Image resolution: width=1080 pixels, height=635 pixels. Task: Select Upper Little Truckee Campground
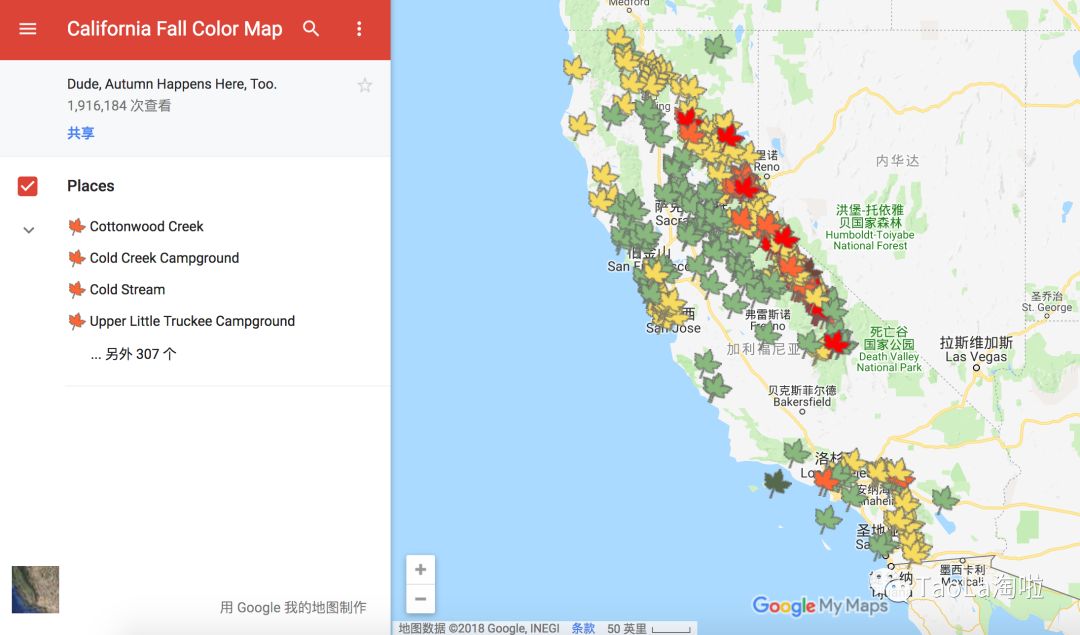[191, 322]
